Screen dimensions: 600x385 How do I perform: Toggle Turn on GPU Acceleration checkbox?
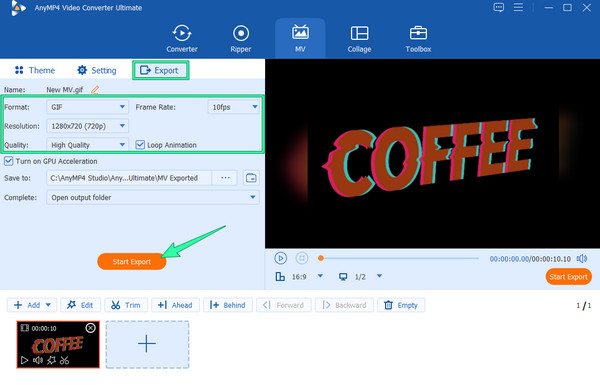8,161
